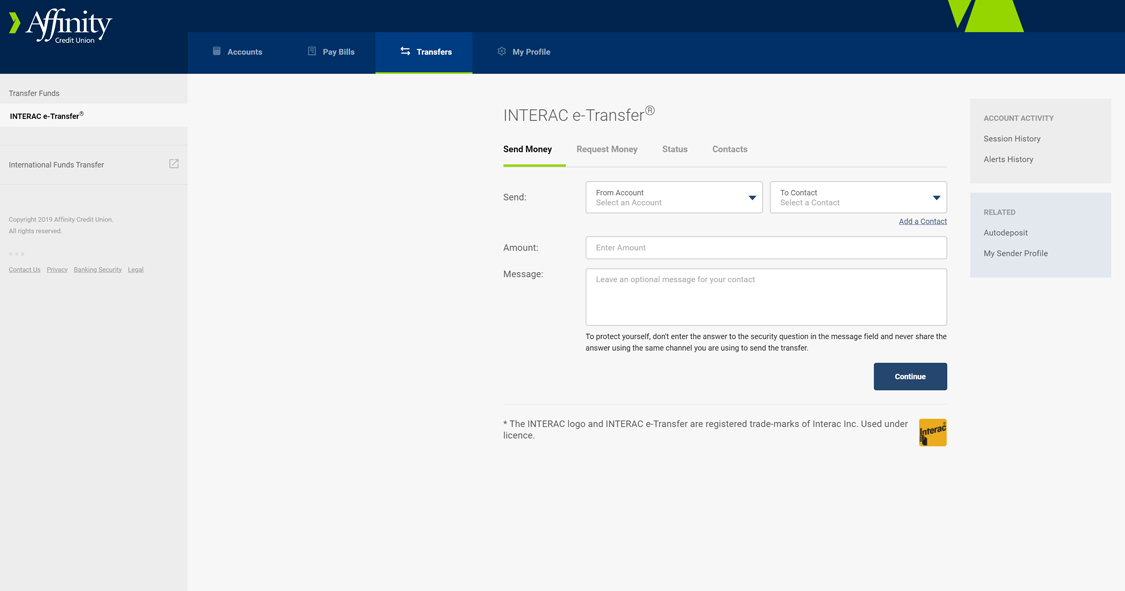Open the Pay Bills menu
Viewport: 1125px width, 591px height.
(330, 52)
